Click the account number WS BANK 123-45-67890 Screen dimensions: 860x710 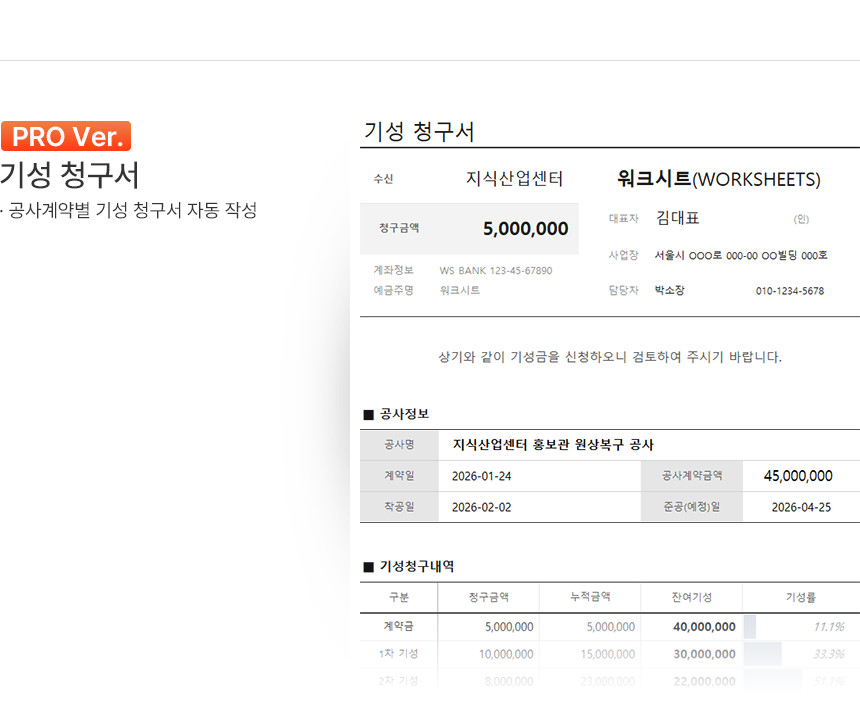(495, 271)
